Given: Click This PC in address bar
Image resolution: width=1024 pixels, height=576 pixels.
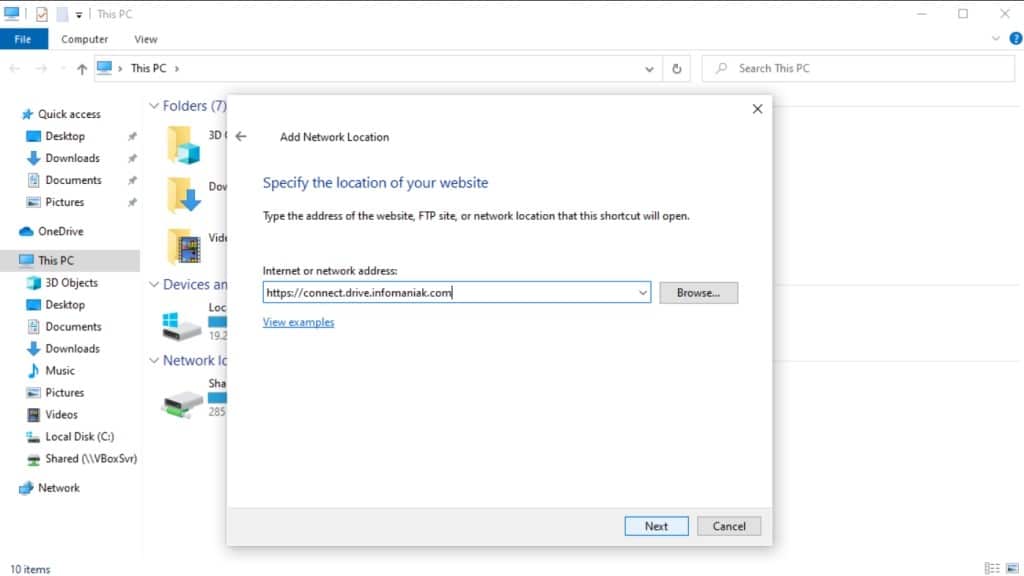Looking at the screenshot, I should (x=148, y=69).
